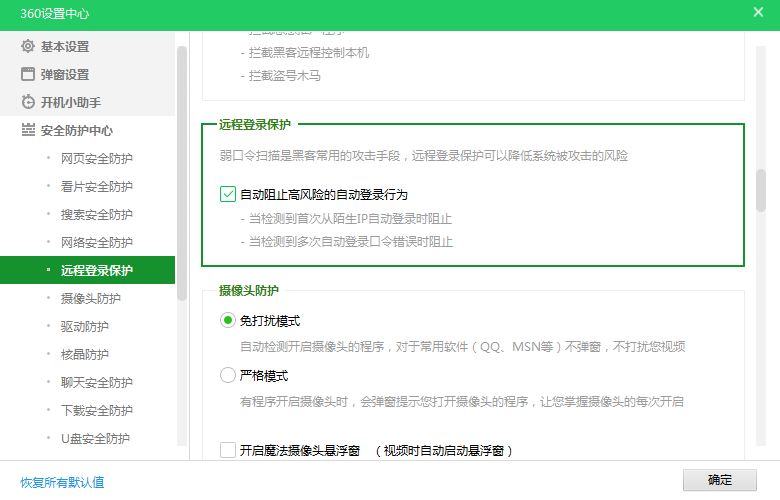This screenshot has height=500, width=780.
Task: Click the 基本设置 gear icon
Action: 28,47
